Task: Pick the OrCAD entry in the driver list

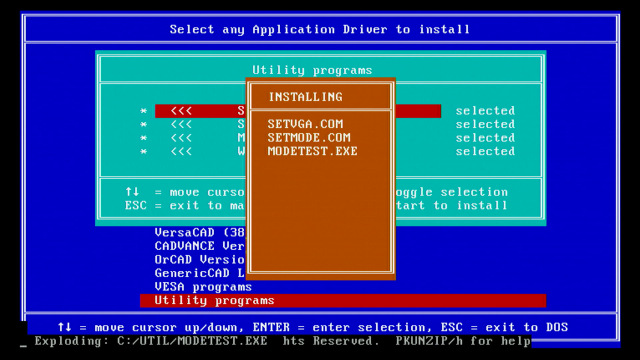Action: (200, 260)
